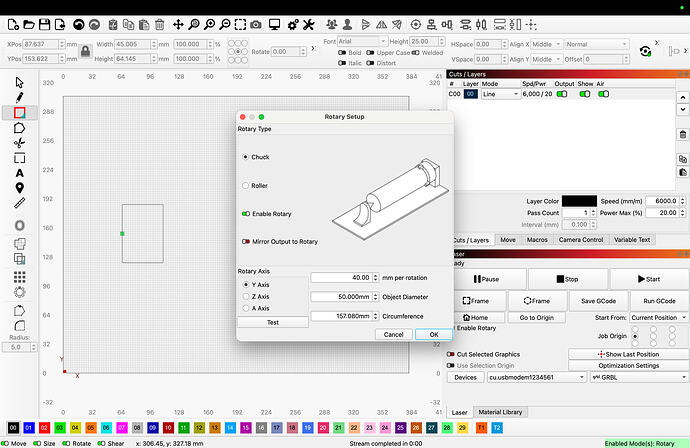Switch to the Laser tab
Image resolution: width=690 pixels, height=448 pixels.
(459, 412)
